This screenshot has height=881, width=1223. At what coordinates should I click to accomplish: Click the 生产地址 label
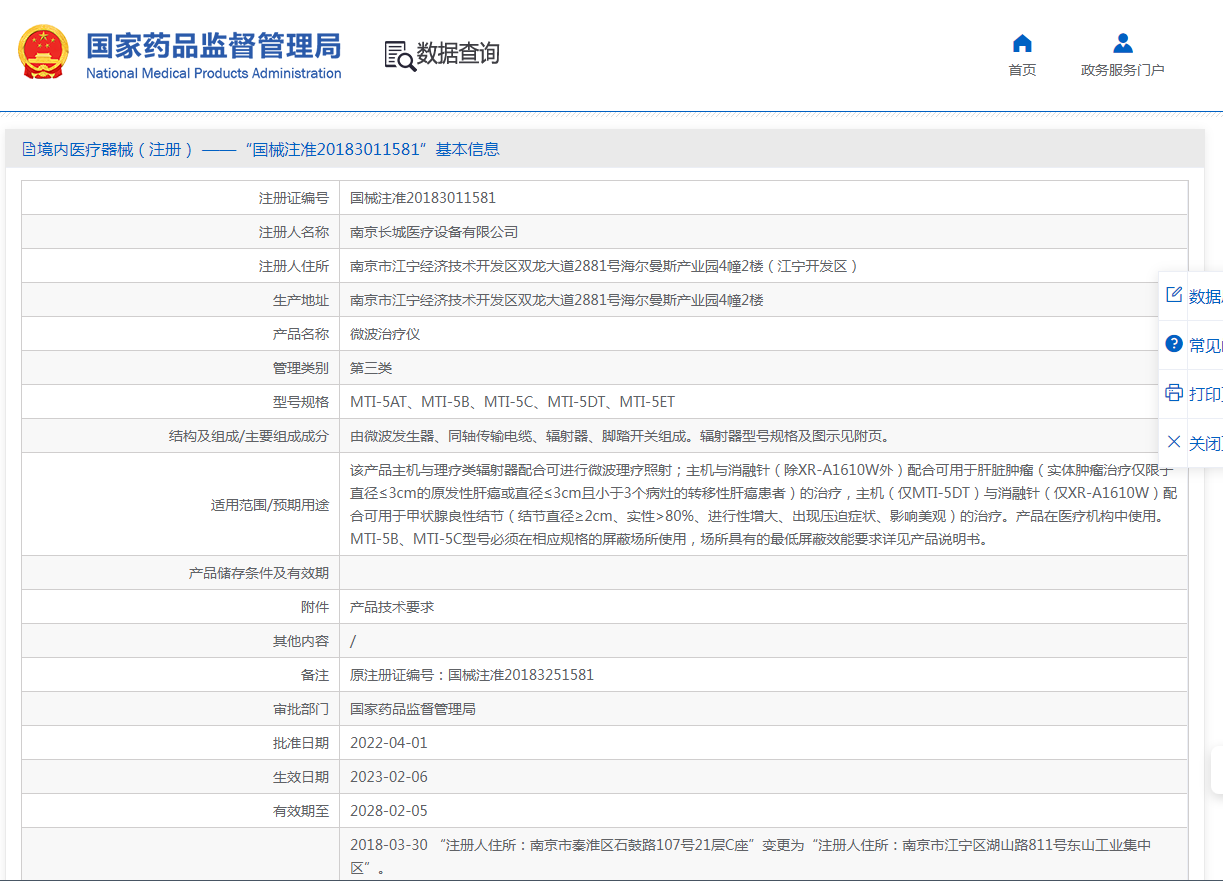(x=301, y=300)
